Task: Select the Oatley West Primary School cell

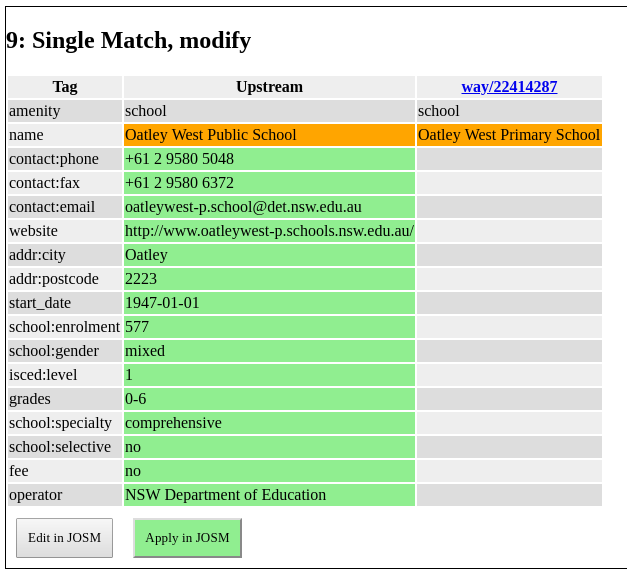Action: (509, 135)
